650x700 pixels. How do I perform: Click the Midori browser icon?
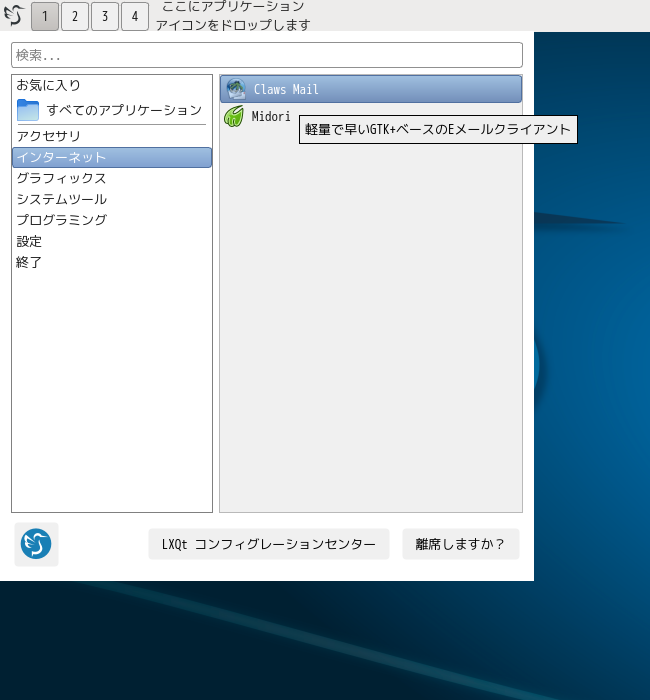click(x=234, y=116)
